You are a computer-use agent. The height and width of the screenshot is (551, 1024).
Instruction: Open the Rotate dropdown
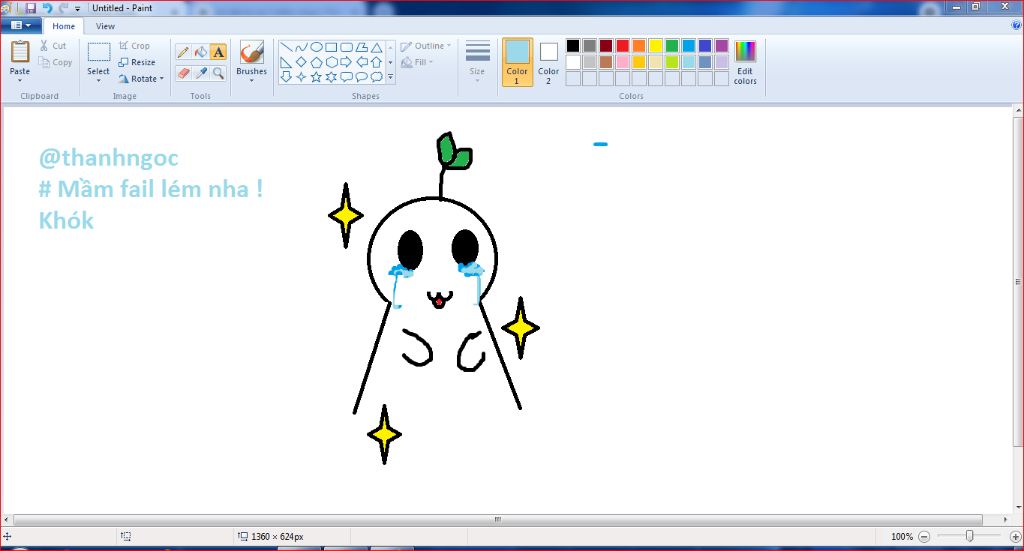(141, 78)
